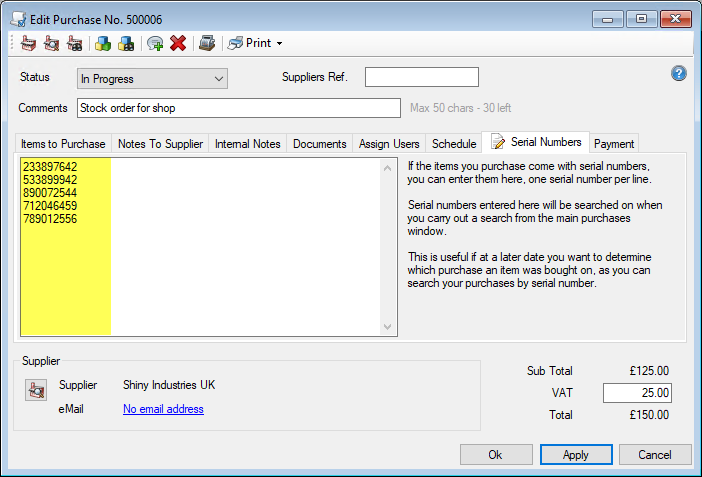The image size is (702, 477).
Task: Click the red X delete icon
Action: click(x=178, y=43)
